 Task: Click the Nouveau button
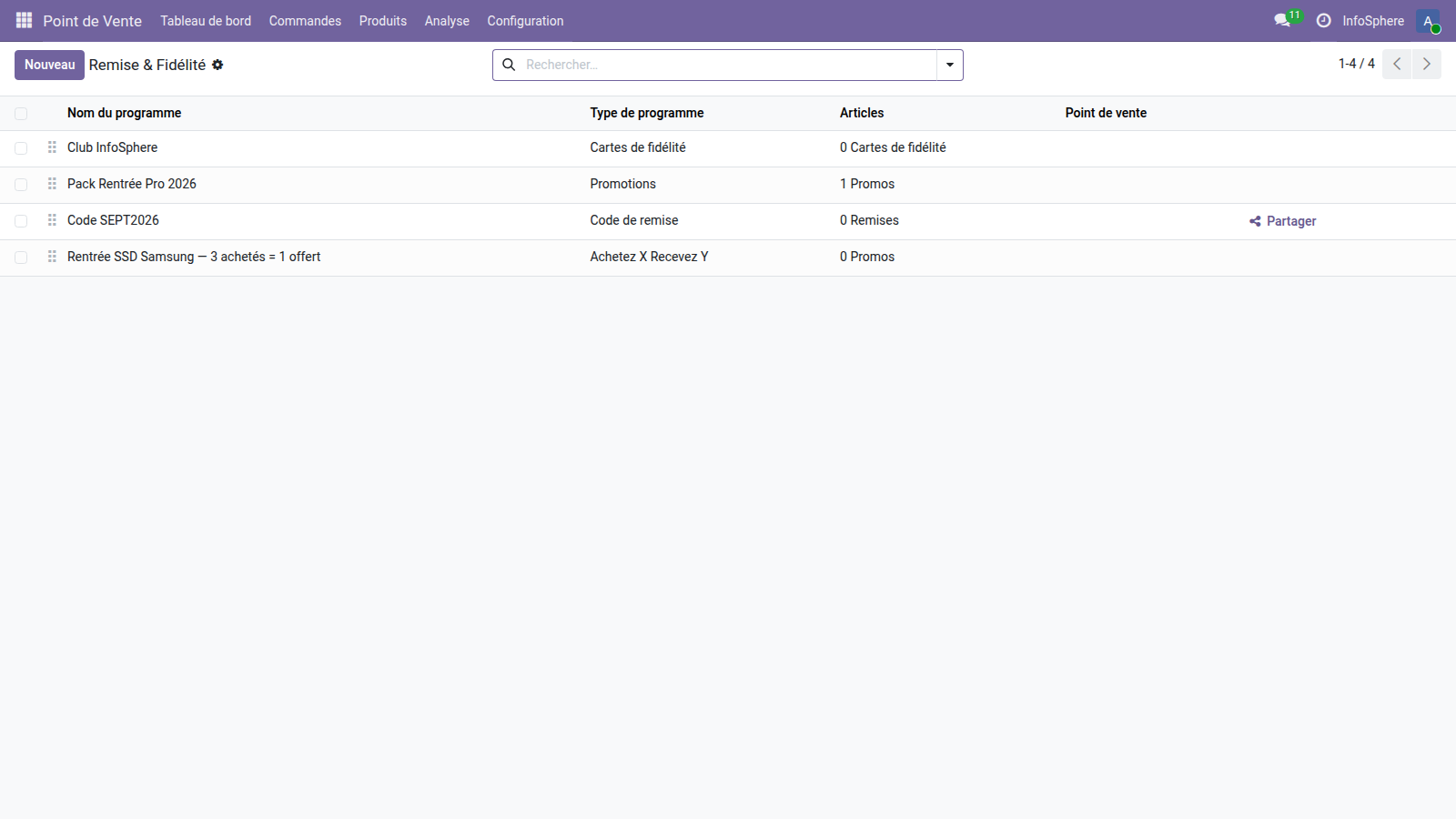coord(49,65)
